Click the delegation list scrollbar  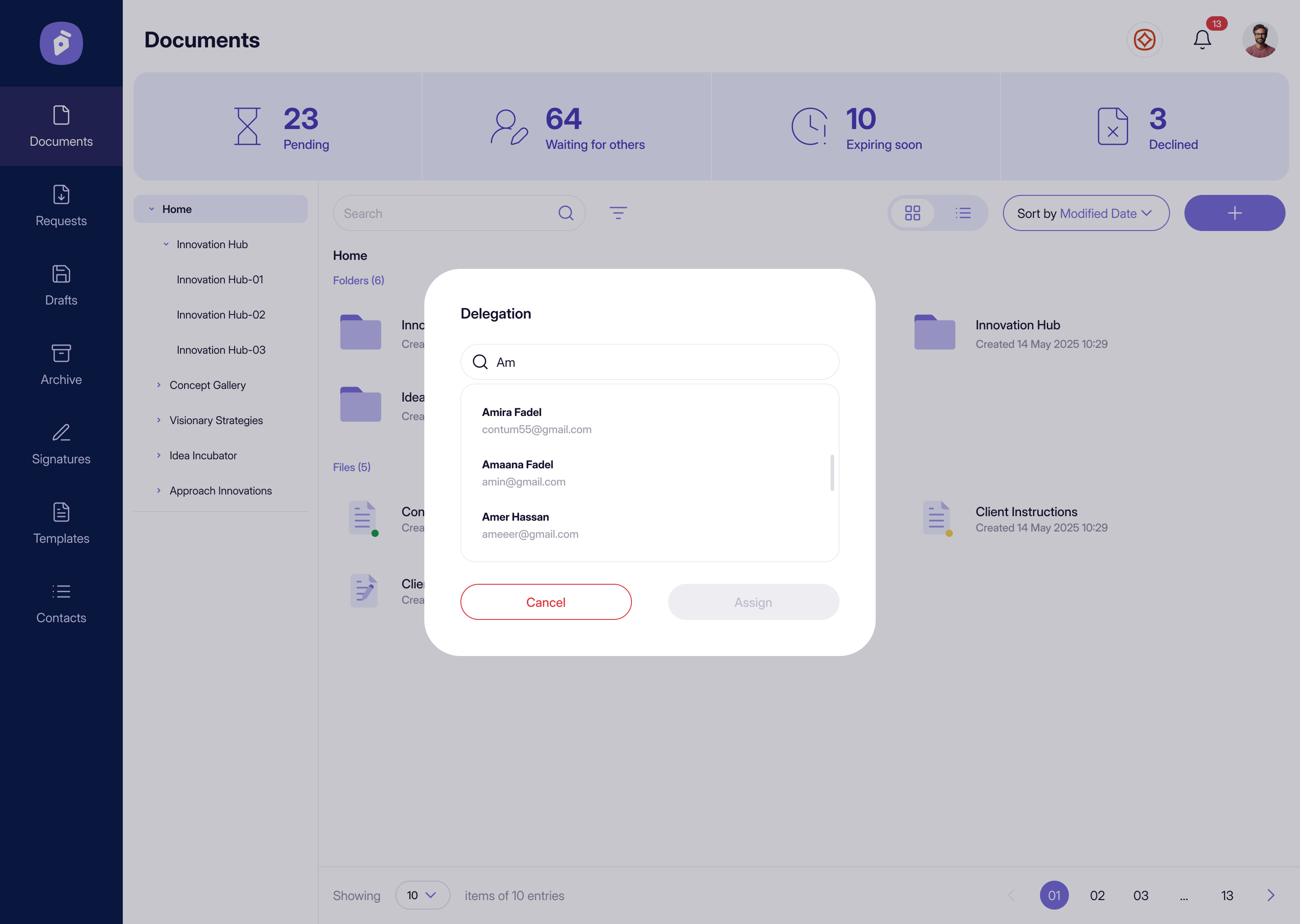point(831,472)
